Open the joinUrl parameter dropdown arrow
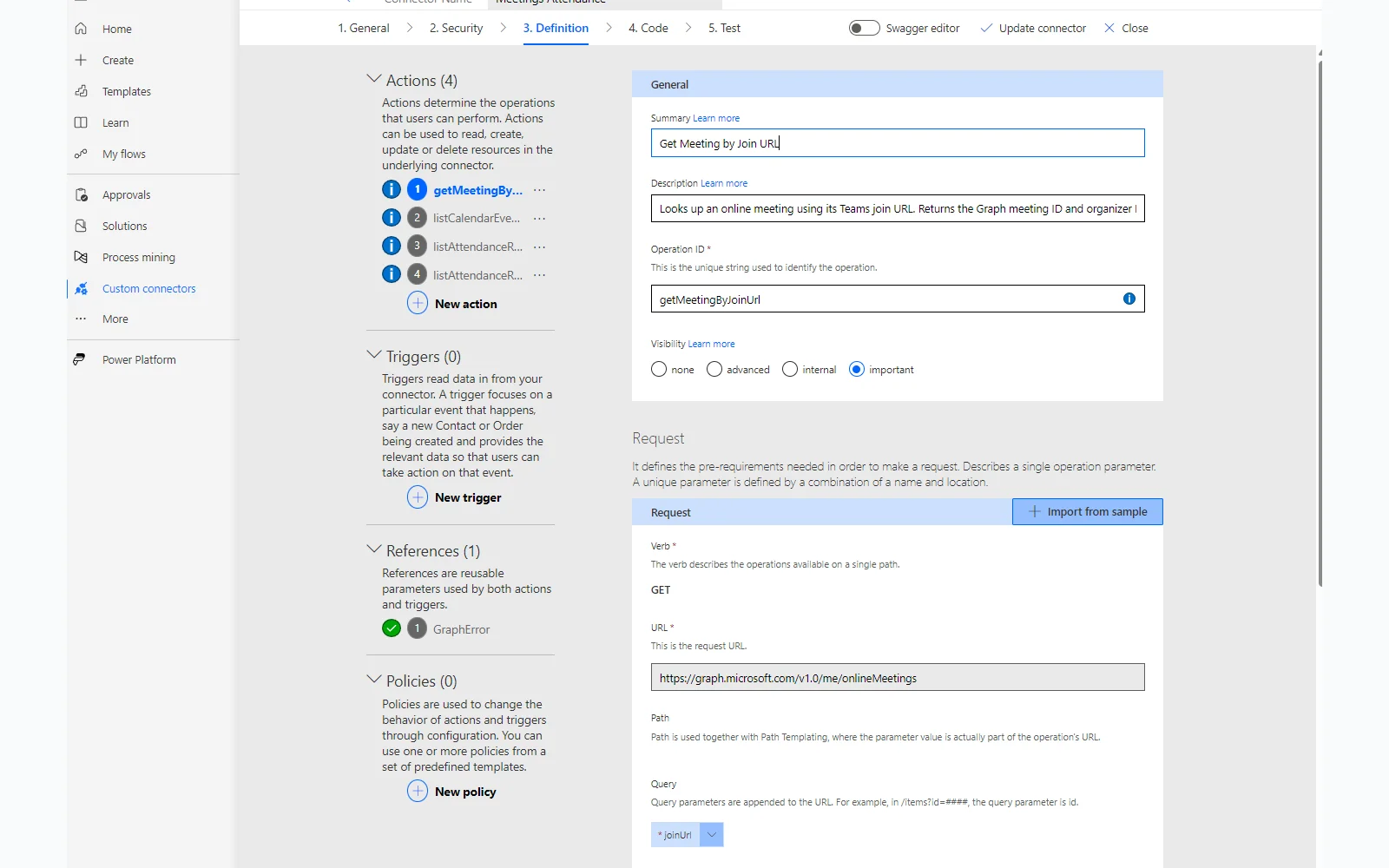 pyautogui.click(x=712, y=835)
